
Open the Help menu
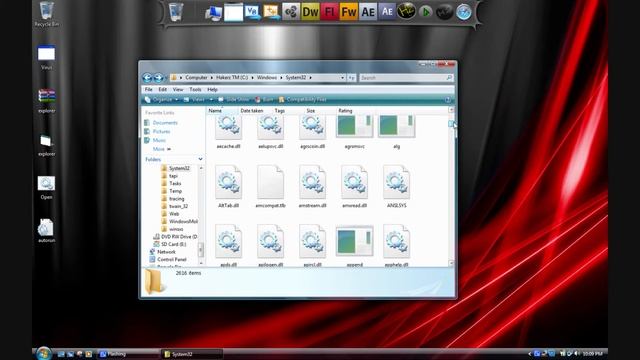tap(212, 89)
